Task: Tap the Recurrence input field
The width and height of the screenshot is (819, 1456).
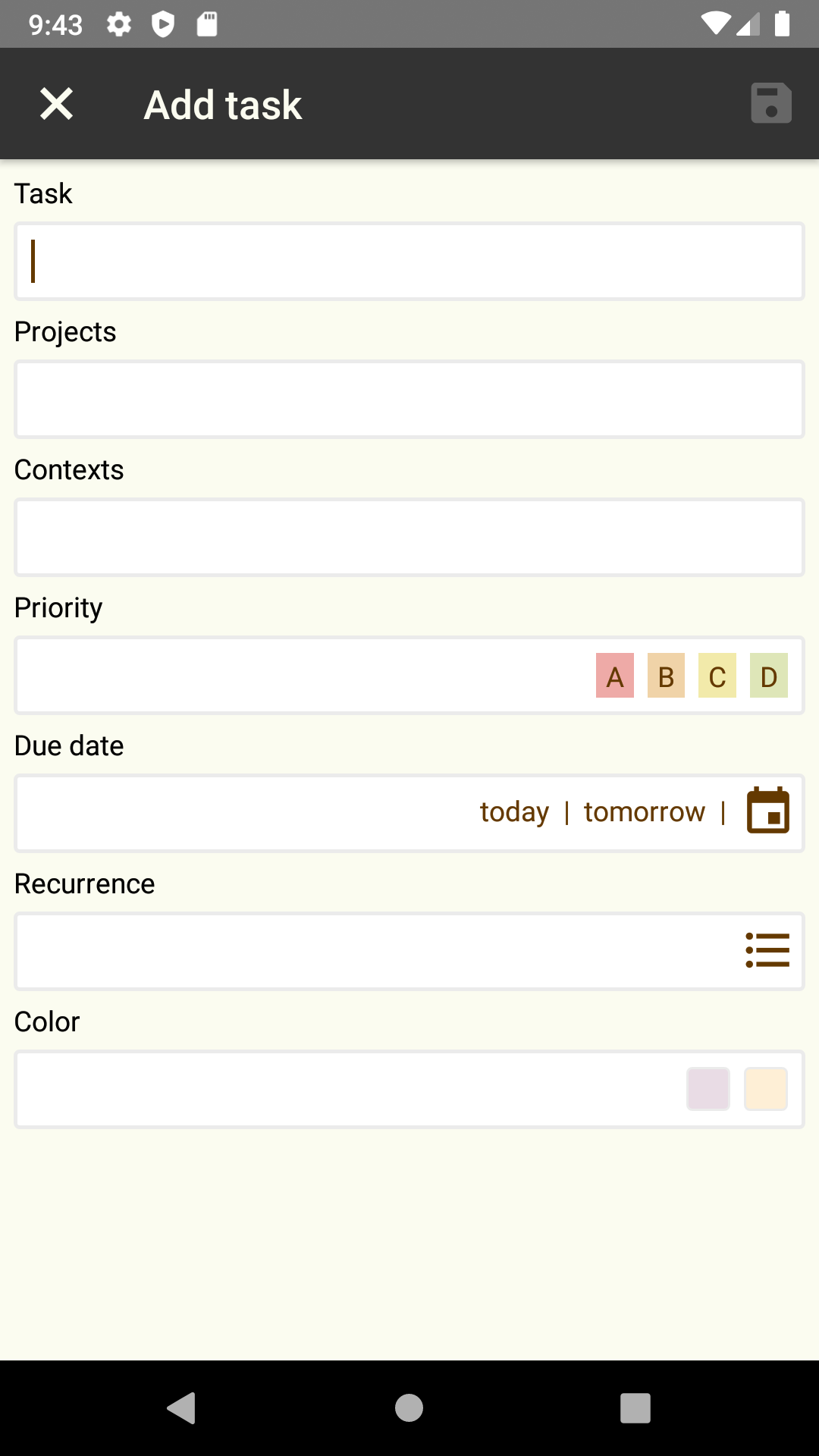Action: 409,952
